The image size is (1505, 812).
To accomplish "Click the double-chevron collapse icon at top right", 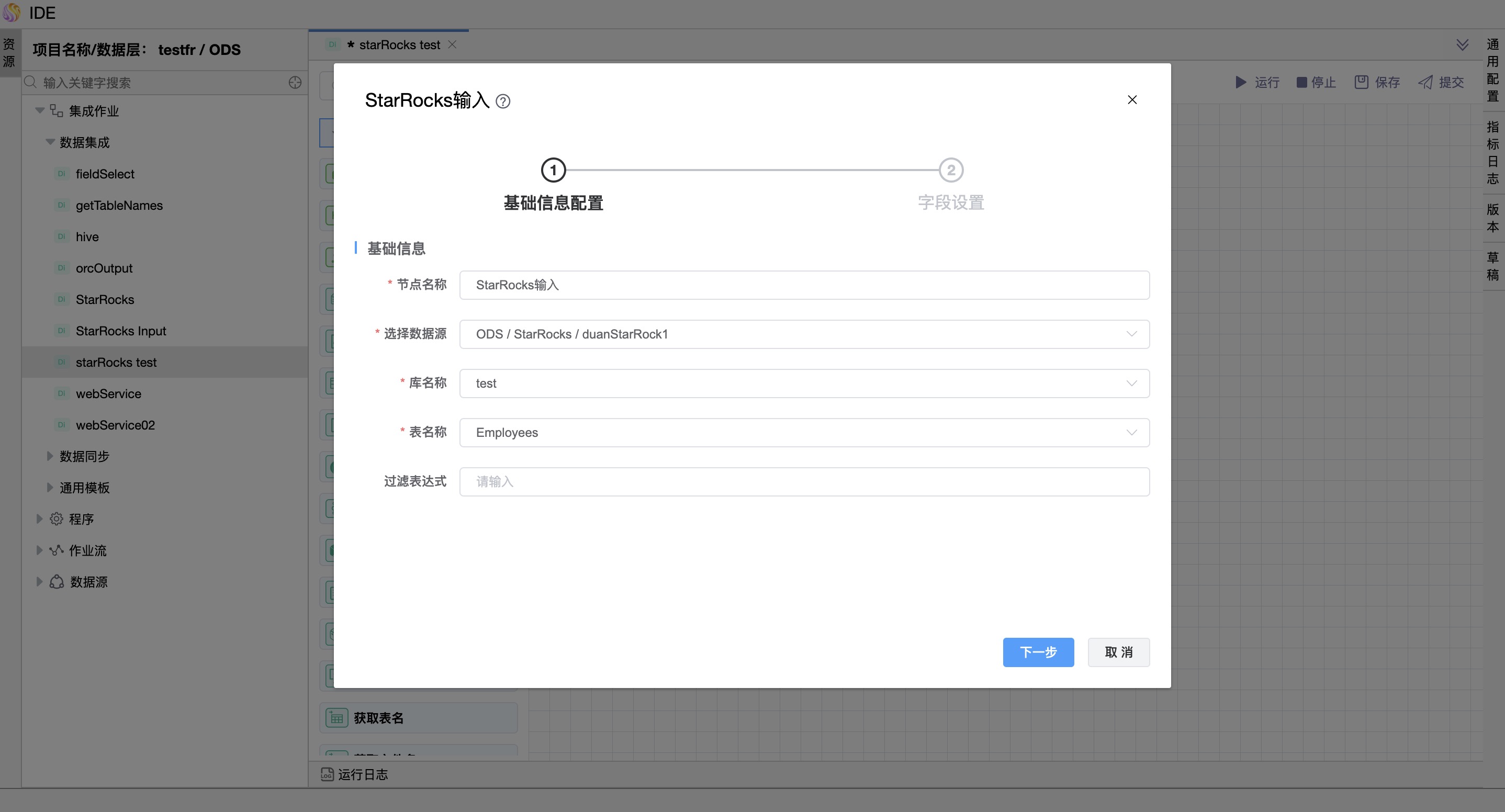I will pyautogui.click(x=1462, y=45).
